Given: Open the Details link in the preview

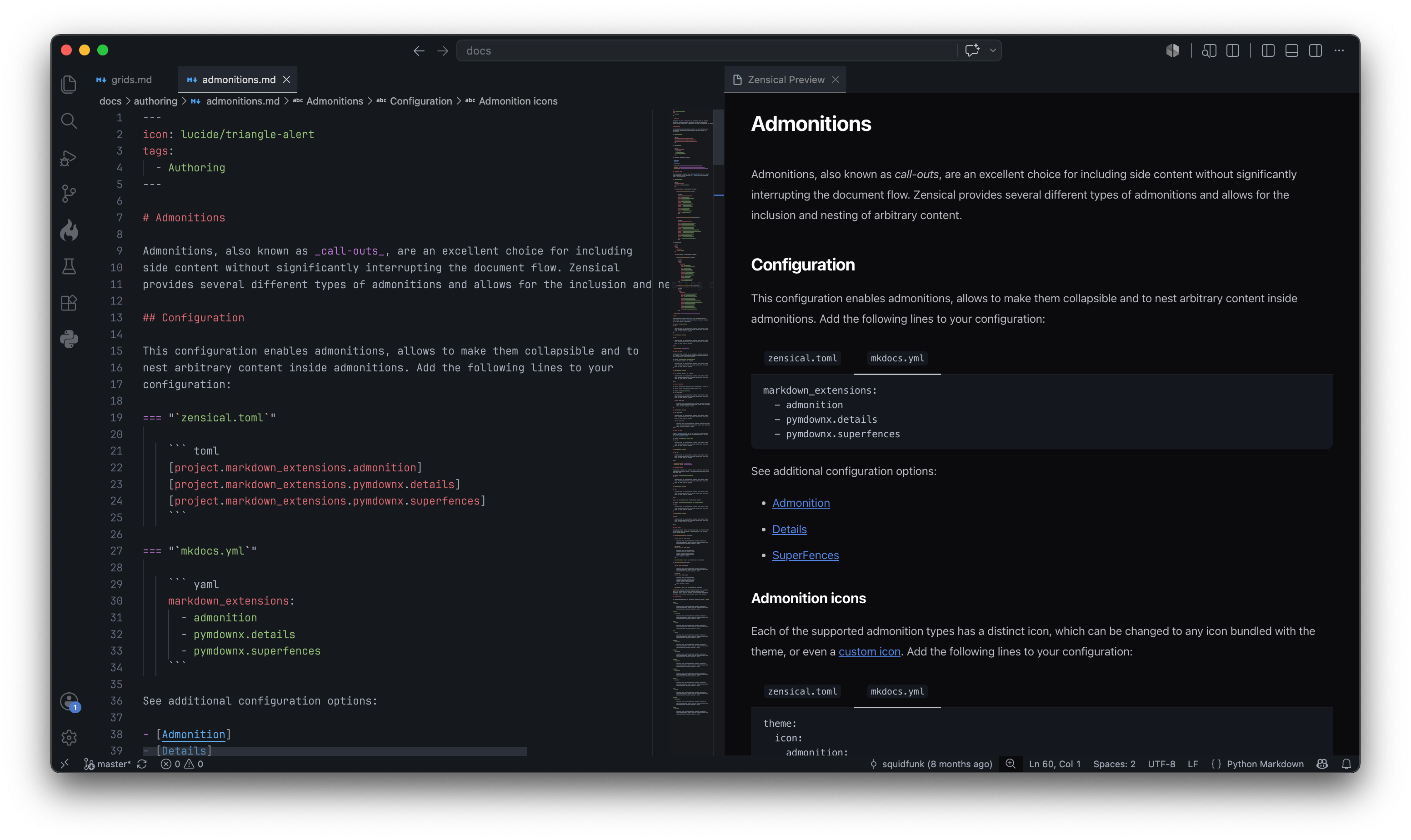Looking at the screenshot, I should [790, 529].
